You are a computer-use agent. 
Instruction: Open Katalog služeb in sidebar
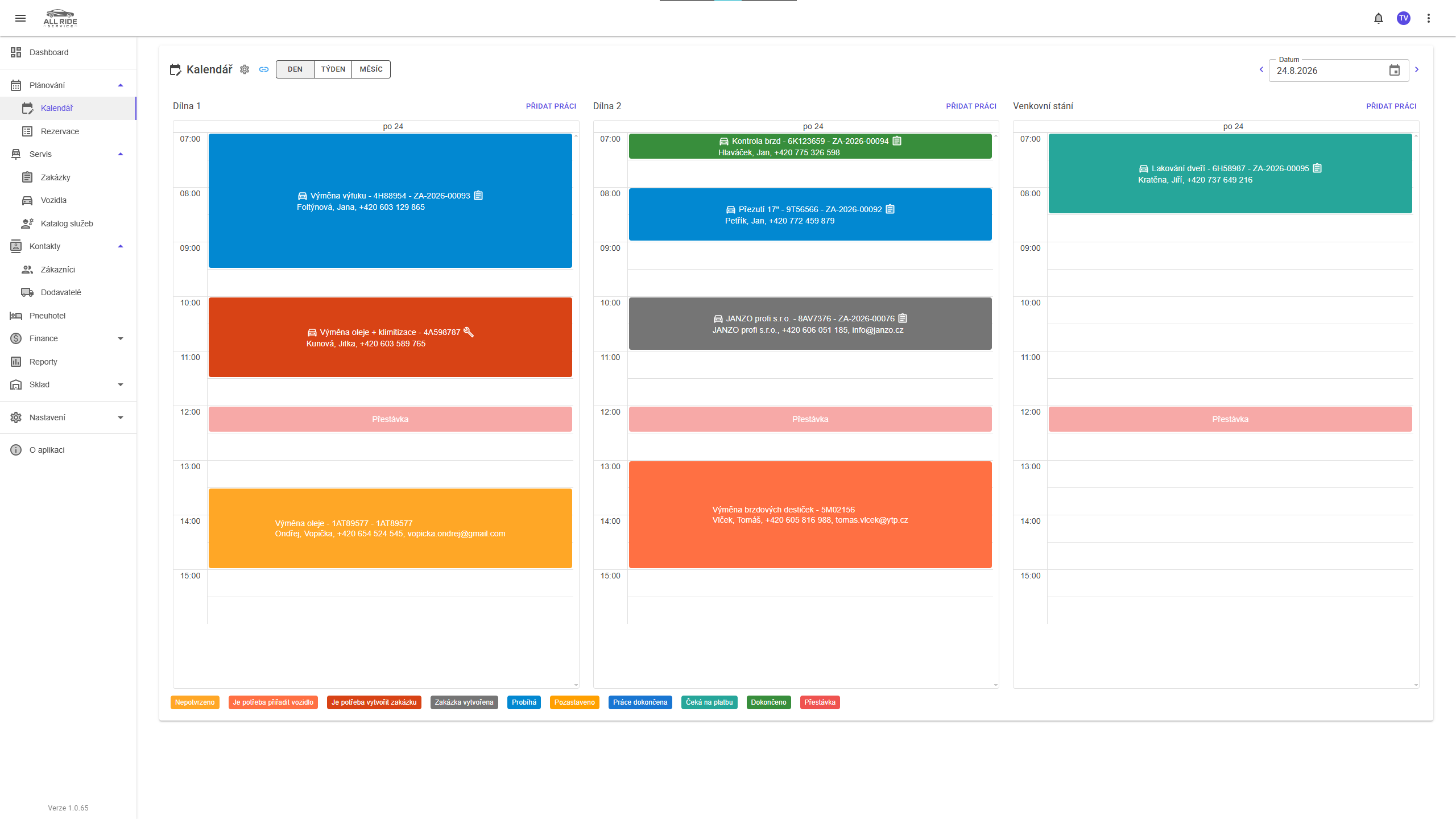coord(68,224)
